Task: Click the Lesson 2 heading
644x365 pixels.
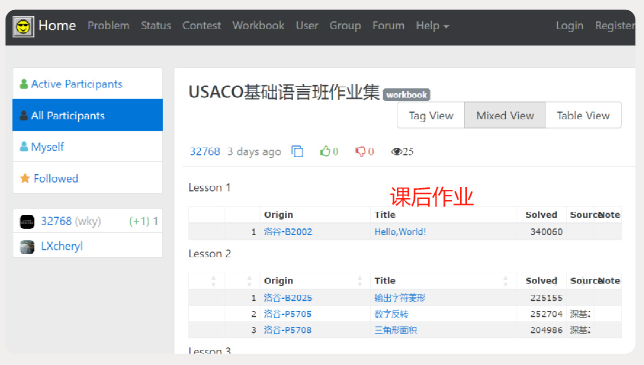Action: [209, 254]
